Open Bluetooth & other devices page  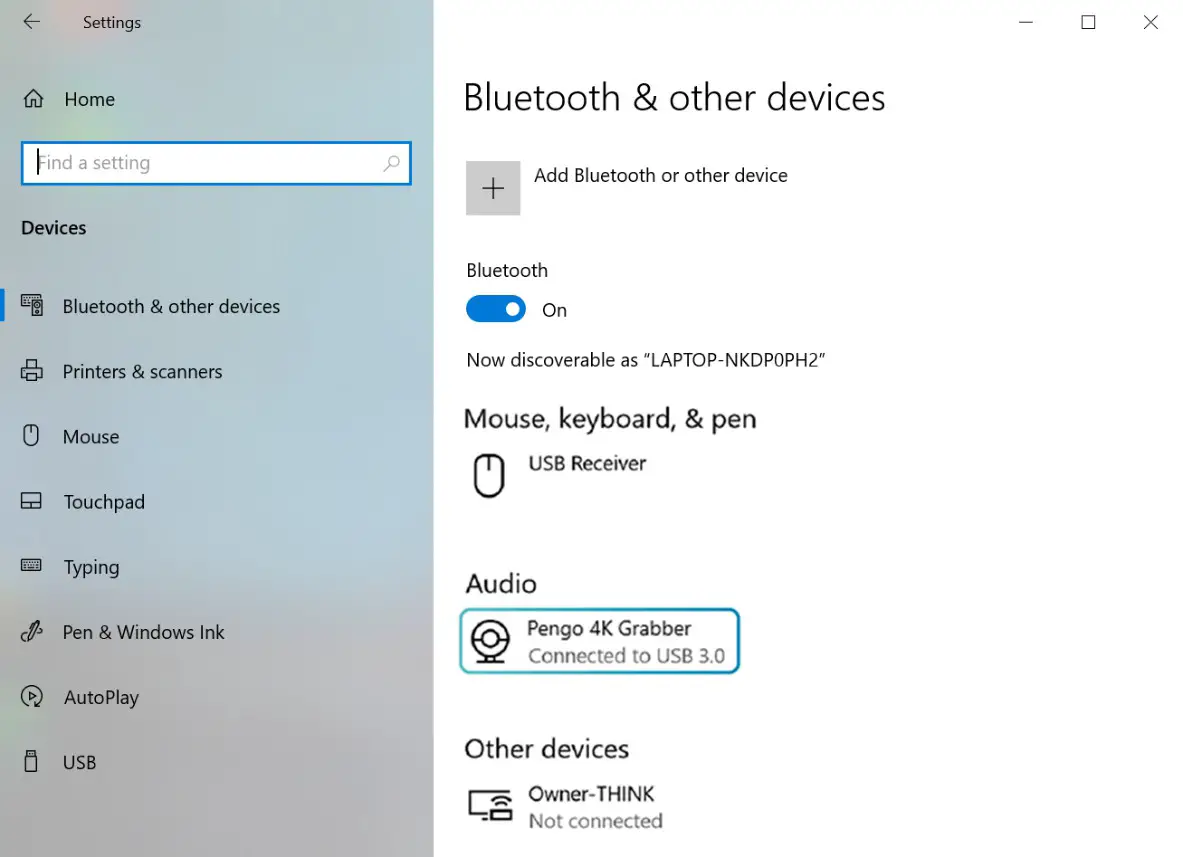(171, 307)
